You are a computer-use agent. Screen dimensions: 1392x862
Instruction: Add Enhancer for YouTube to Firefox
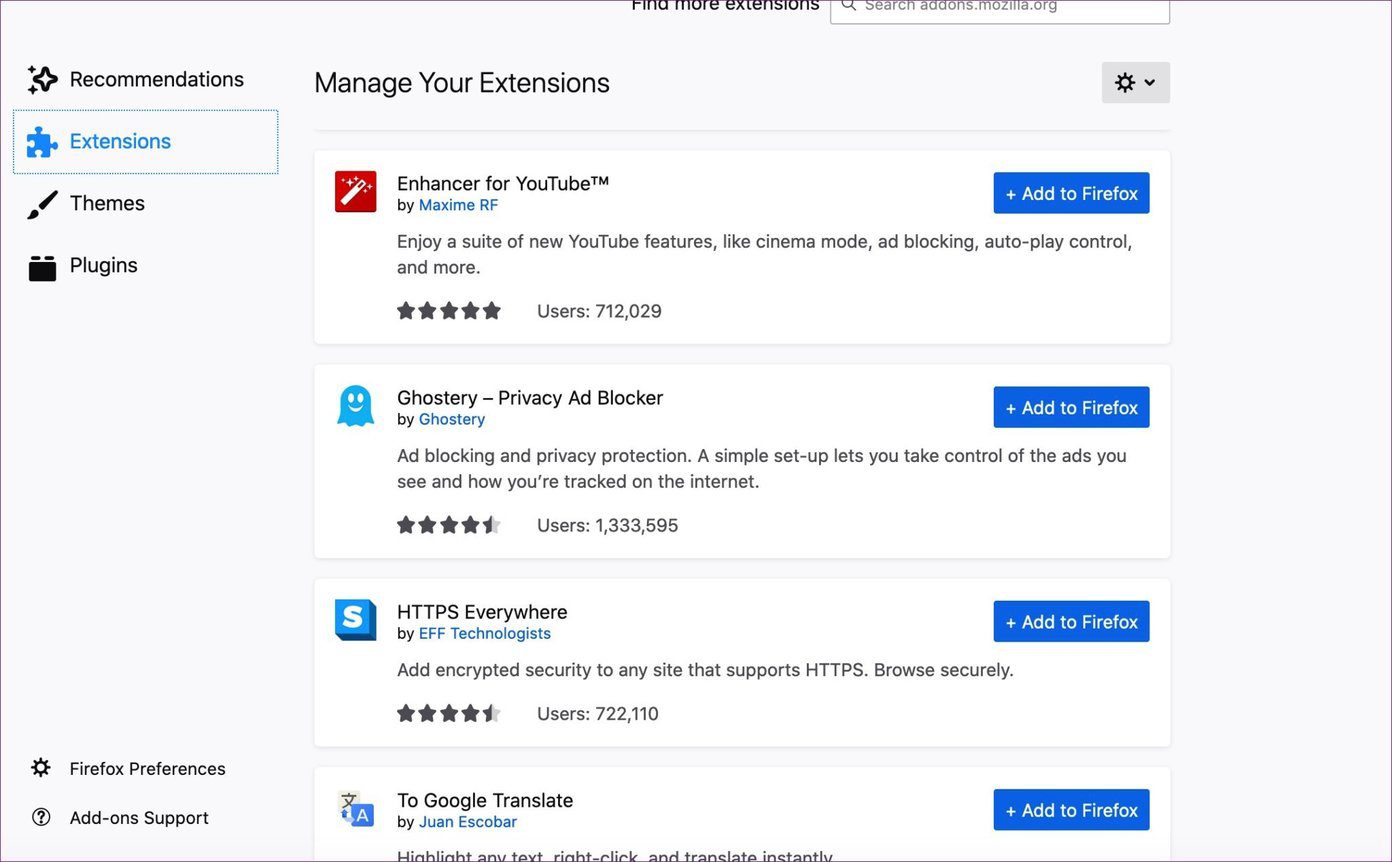tap(1071, 193)
